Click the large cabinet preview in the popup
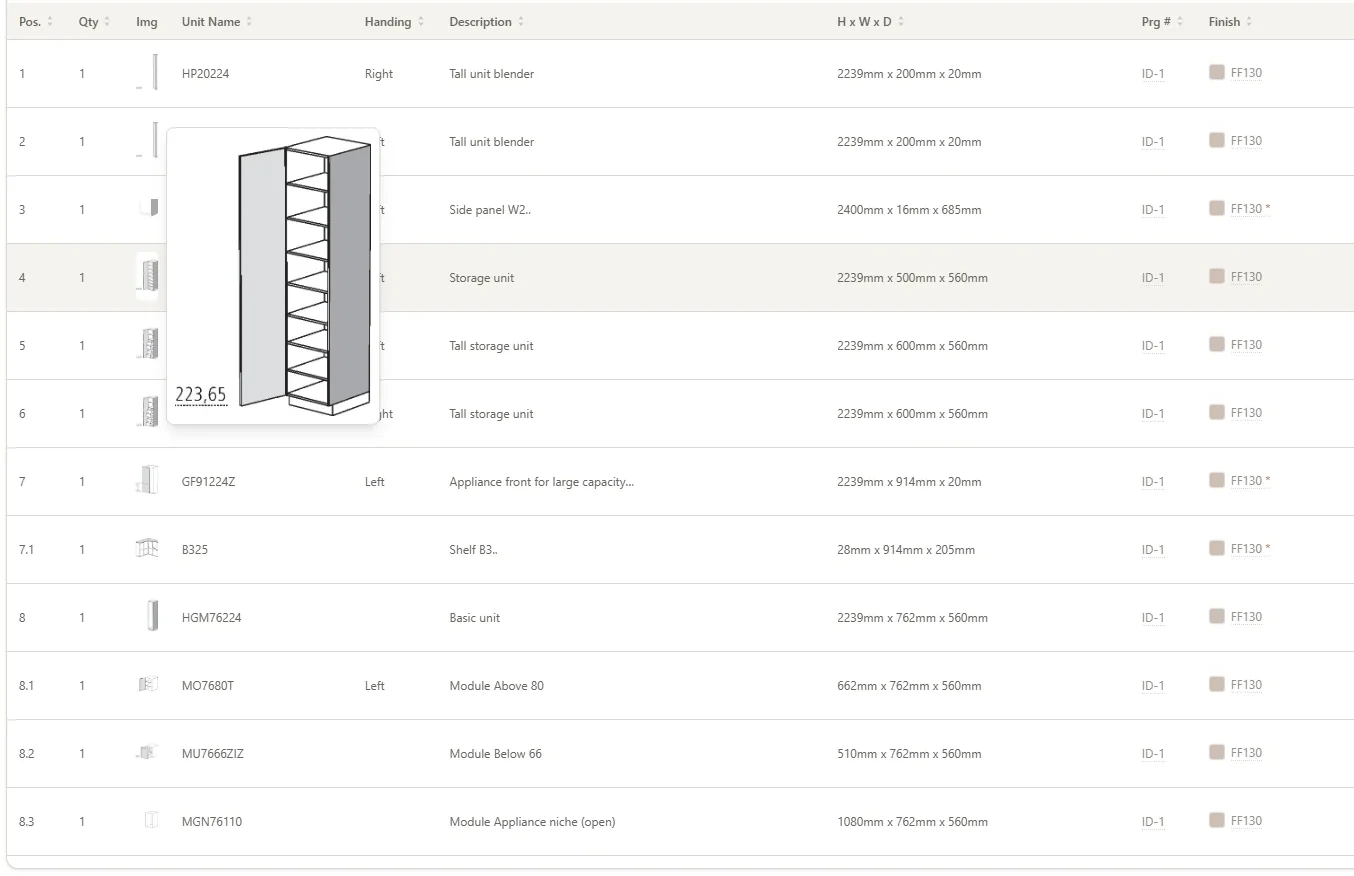 305,275
